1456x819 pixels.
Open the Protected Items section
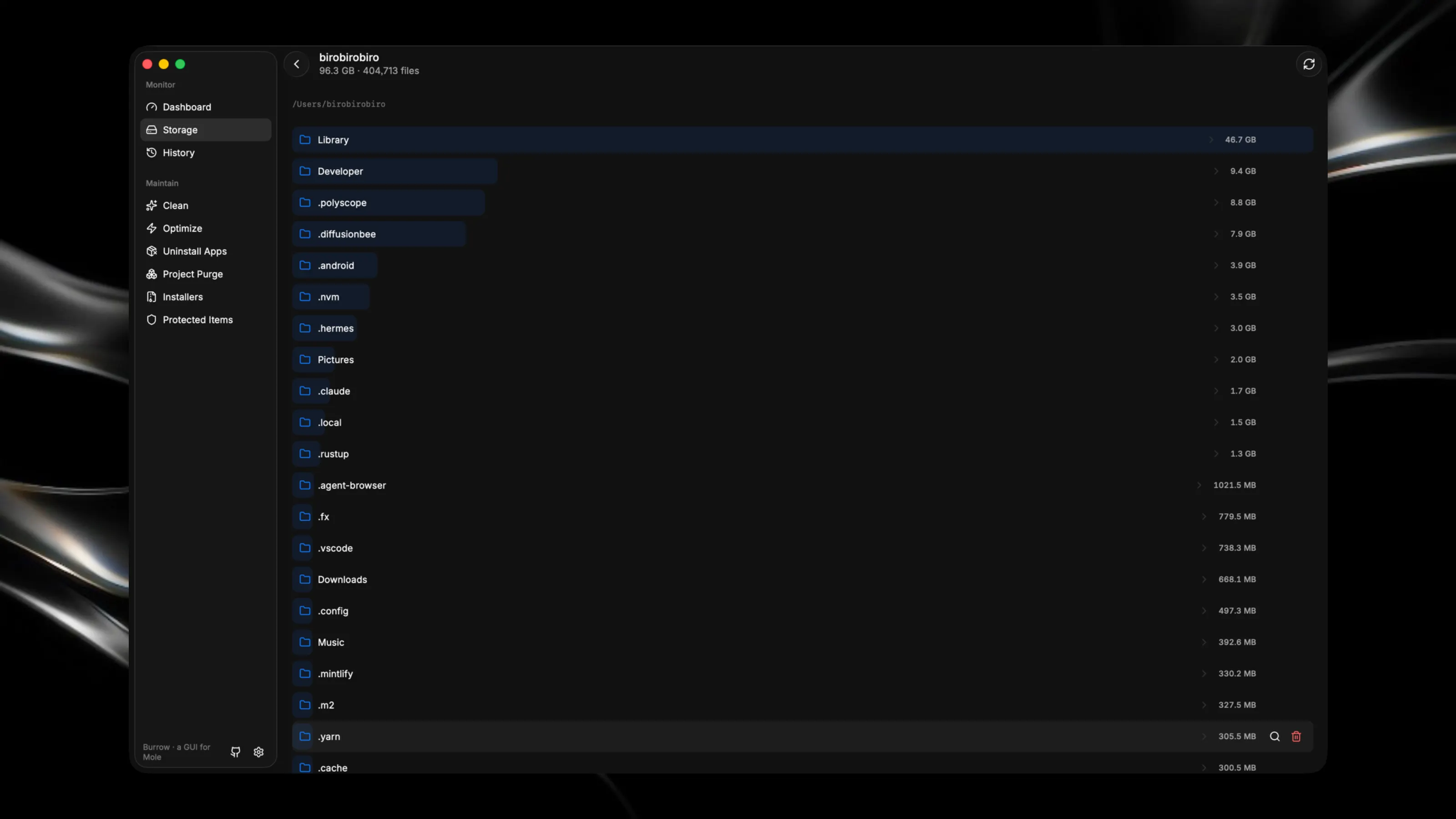click(206, 320)
